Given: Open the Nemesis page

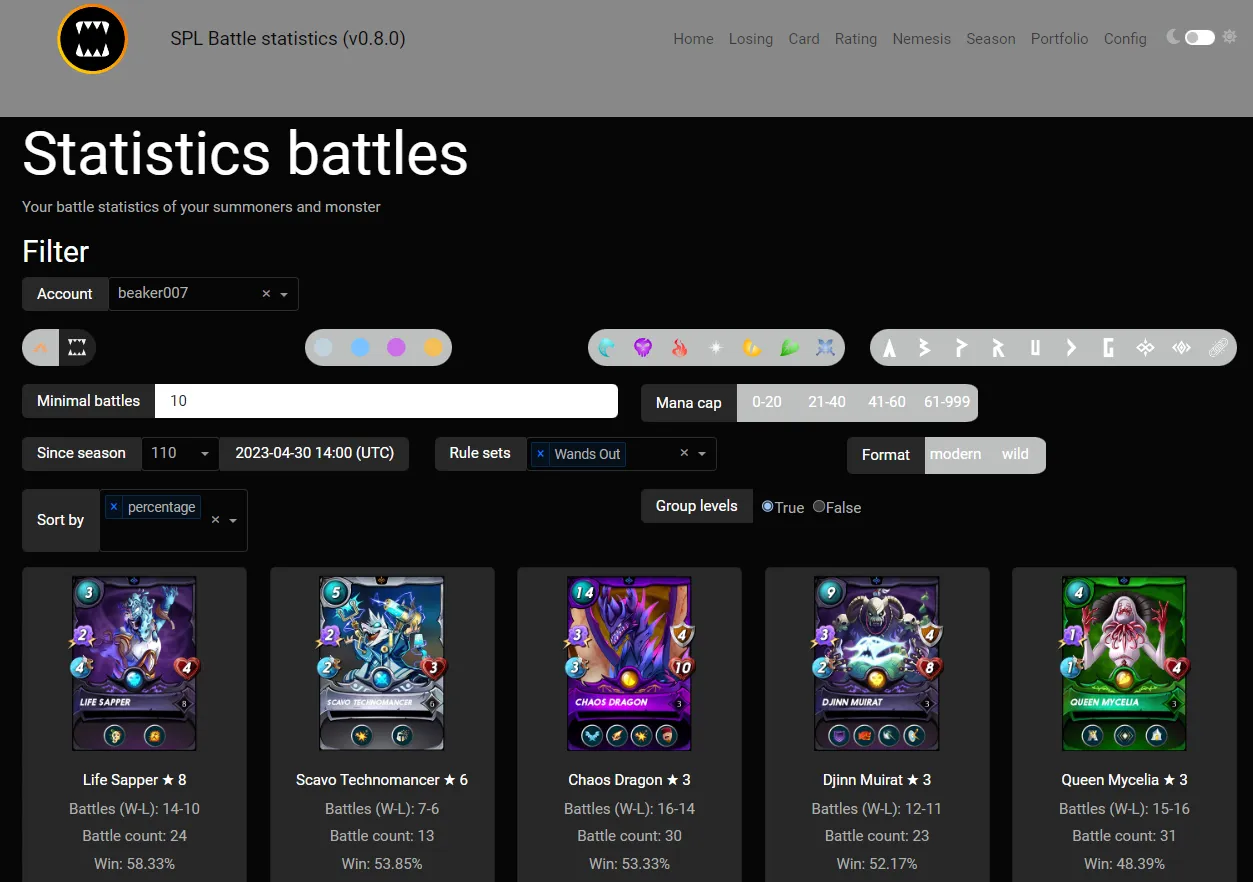Looking at the screenshot, I should (x=922, y=39).
